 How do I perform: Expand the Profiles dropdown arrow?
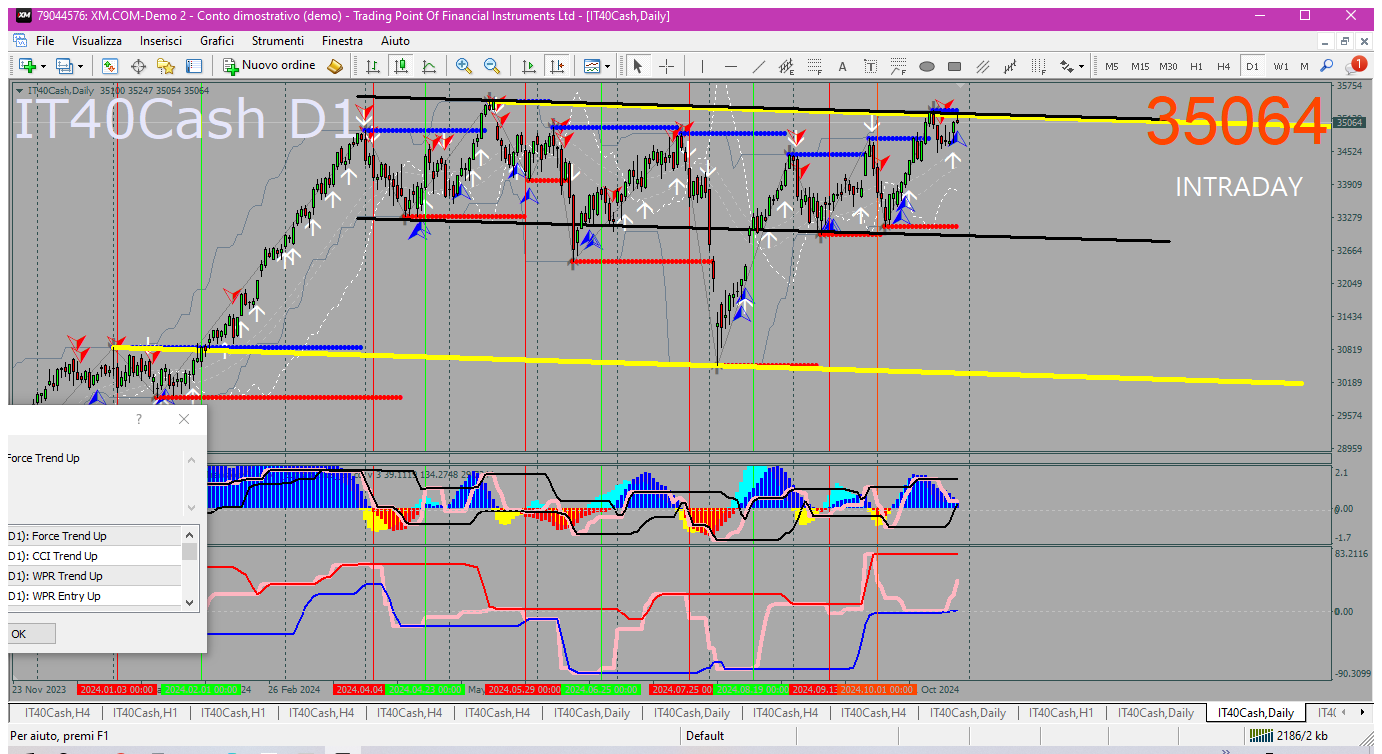pyautogui.click(x=80, y=66)
